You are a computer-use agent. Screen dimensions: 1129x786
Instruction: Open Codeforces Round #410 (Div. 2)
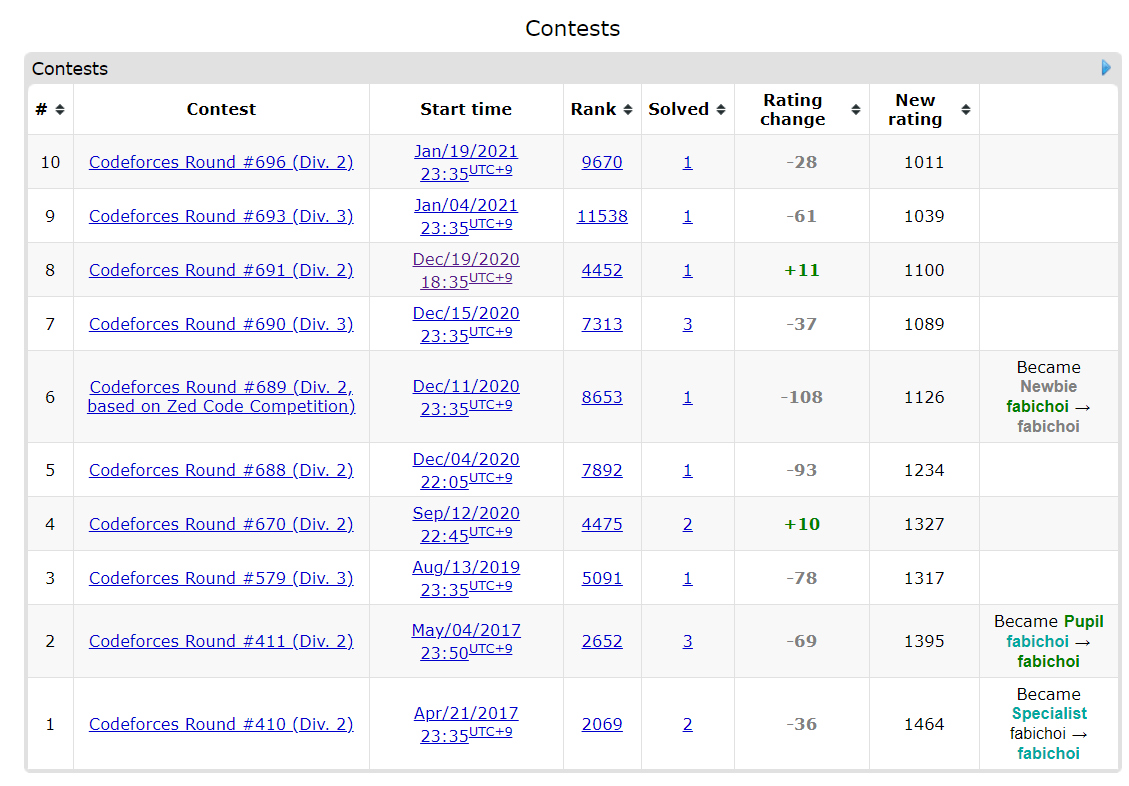(221, 724)
